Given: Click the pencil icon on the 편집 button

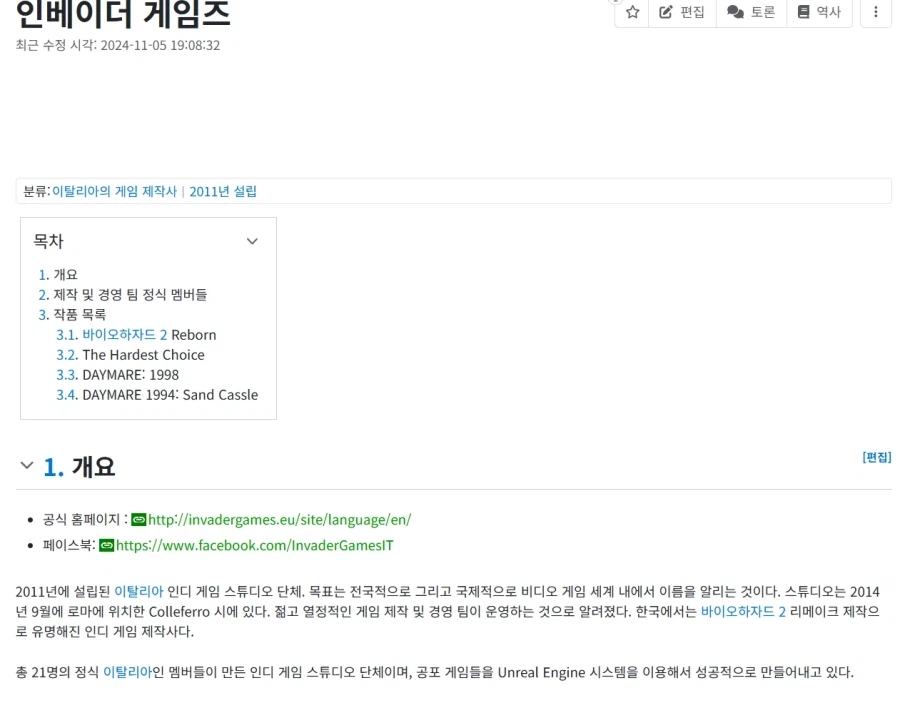Looking at the screenshot, I should (x=667, y=13).
